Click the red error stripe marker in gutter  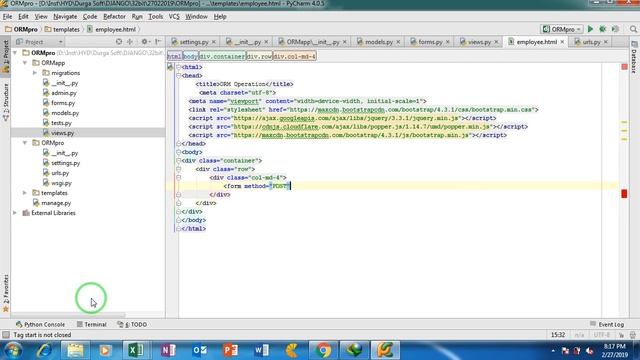624,193
